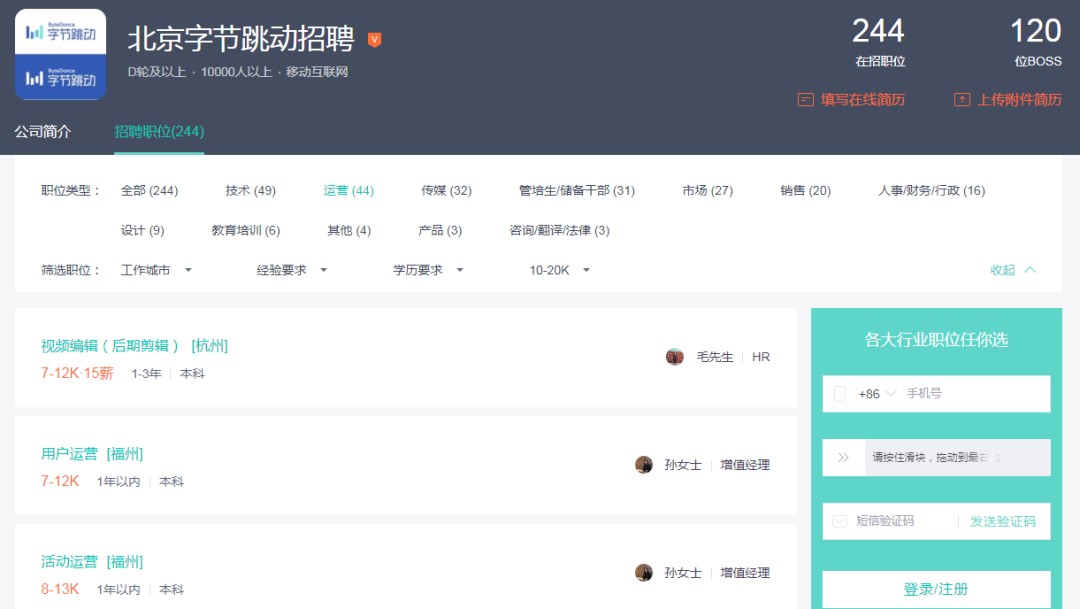Click 孙女士 name on 活动运营 row
This screenshot has height=609, width=1080.
[683, 572]
